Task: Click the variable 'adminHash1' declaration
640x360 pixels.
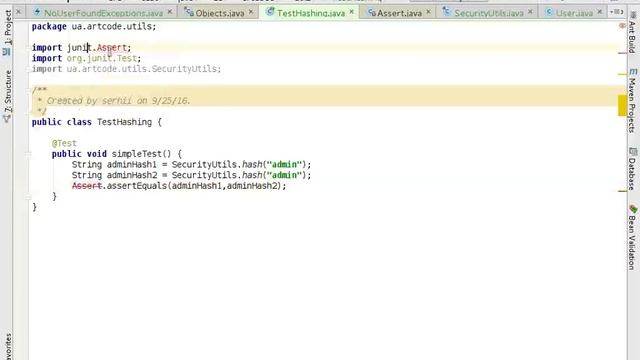Action: click(x=131, y=164)
